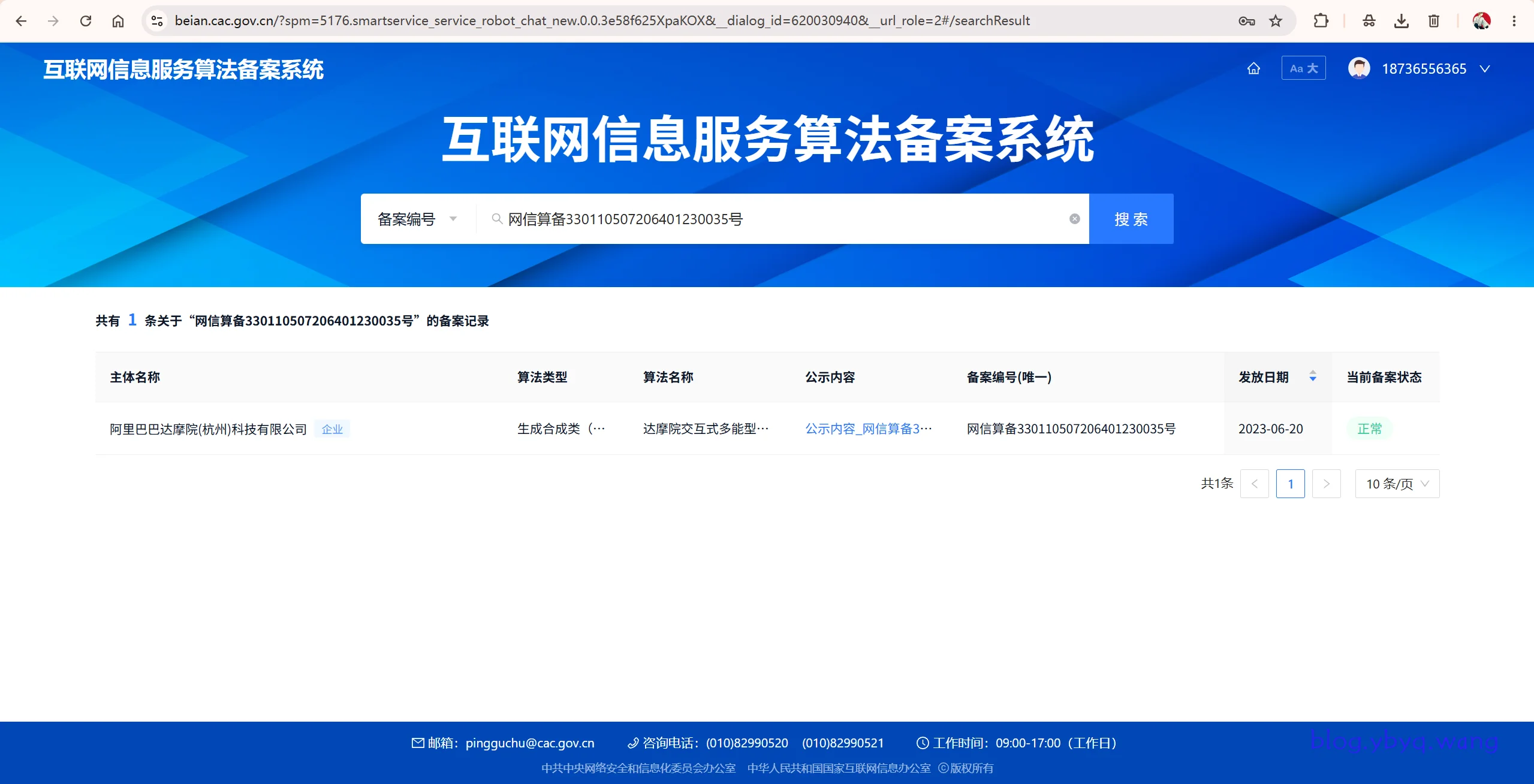Click the telephone icon in footer
Screen dimensions: 1534x784
click(x=633, y=743)
